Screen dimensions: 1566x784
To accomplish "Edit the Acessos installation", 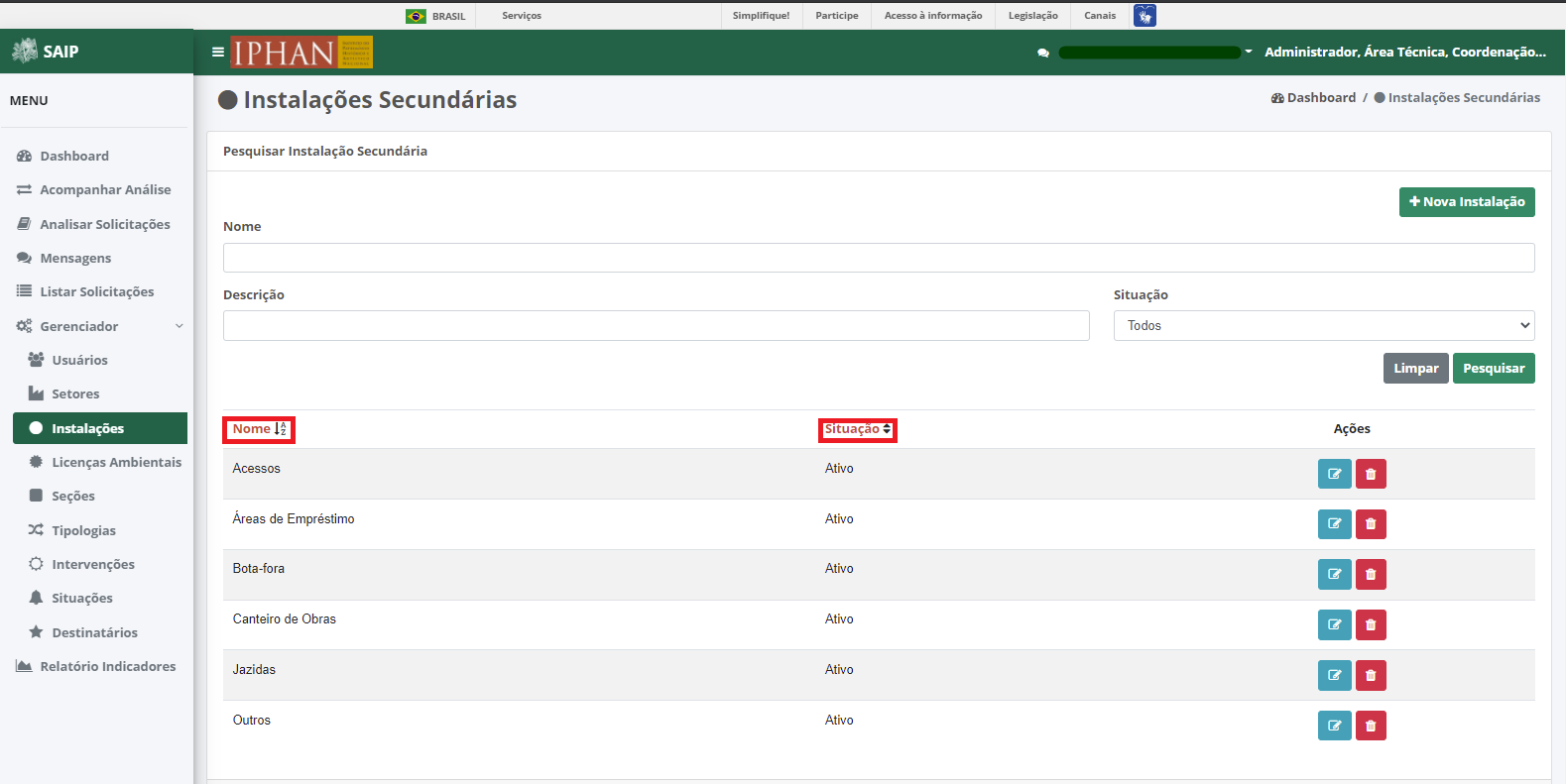I will pyautogui.click(x=1334, y=474).
